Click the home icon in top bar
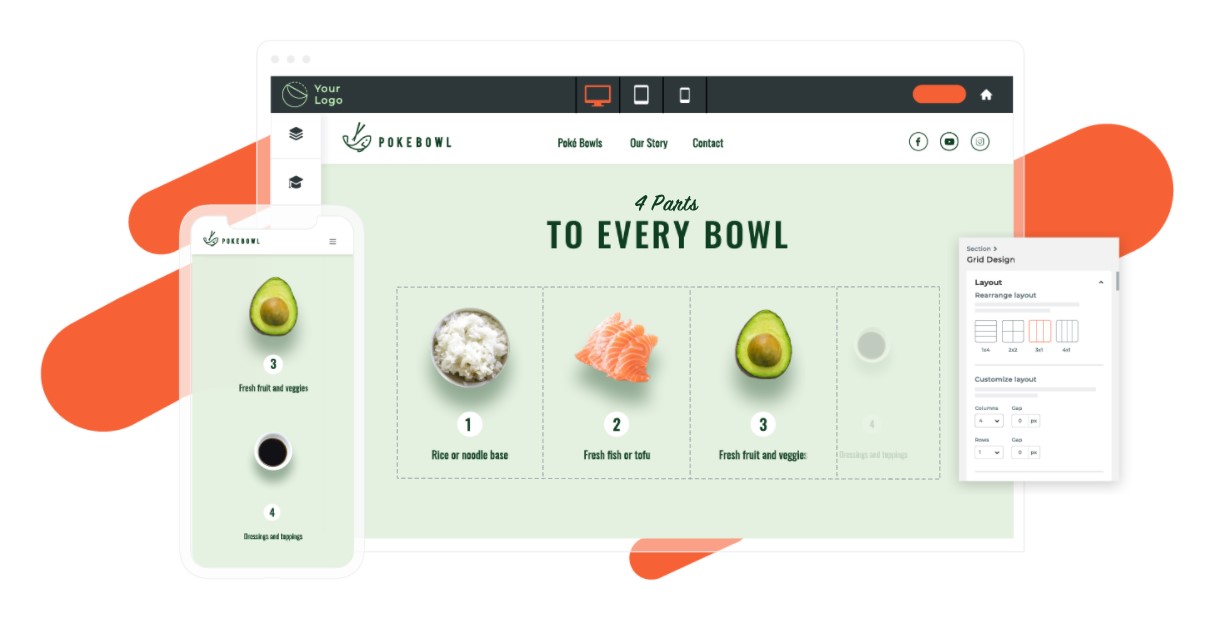Image resolution: width=1220 pixels, height=625 pixels. tap(986, 95)
